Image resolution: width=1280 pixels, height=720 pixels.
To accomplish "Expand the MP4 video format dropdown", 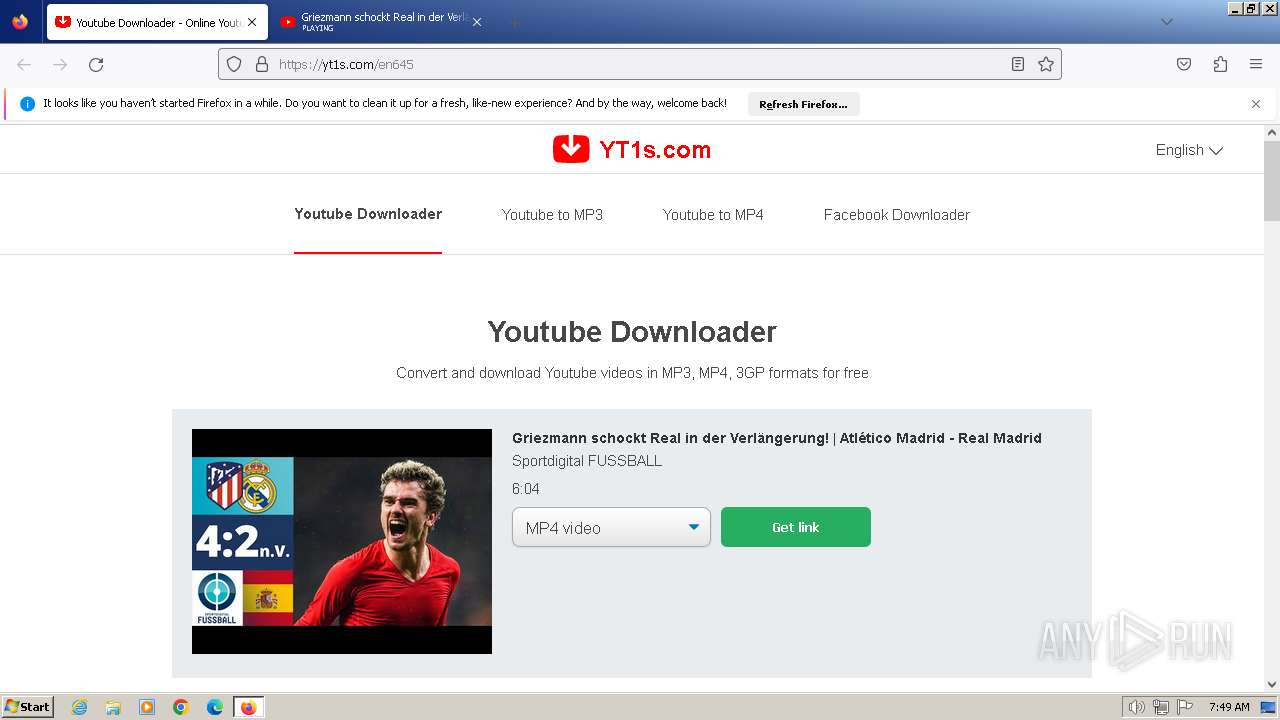I will click(x=611, y=527).
